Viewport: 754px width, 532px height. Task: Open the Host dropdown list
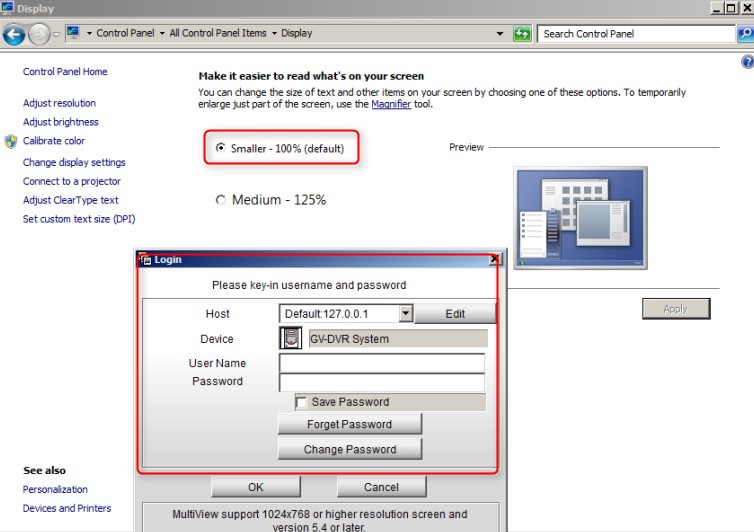[x=406, y=313]
